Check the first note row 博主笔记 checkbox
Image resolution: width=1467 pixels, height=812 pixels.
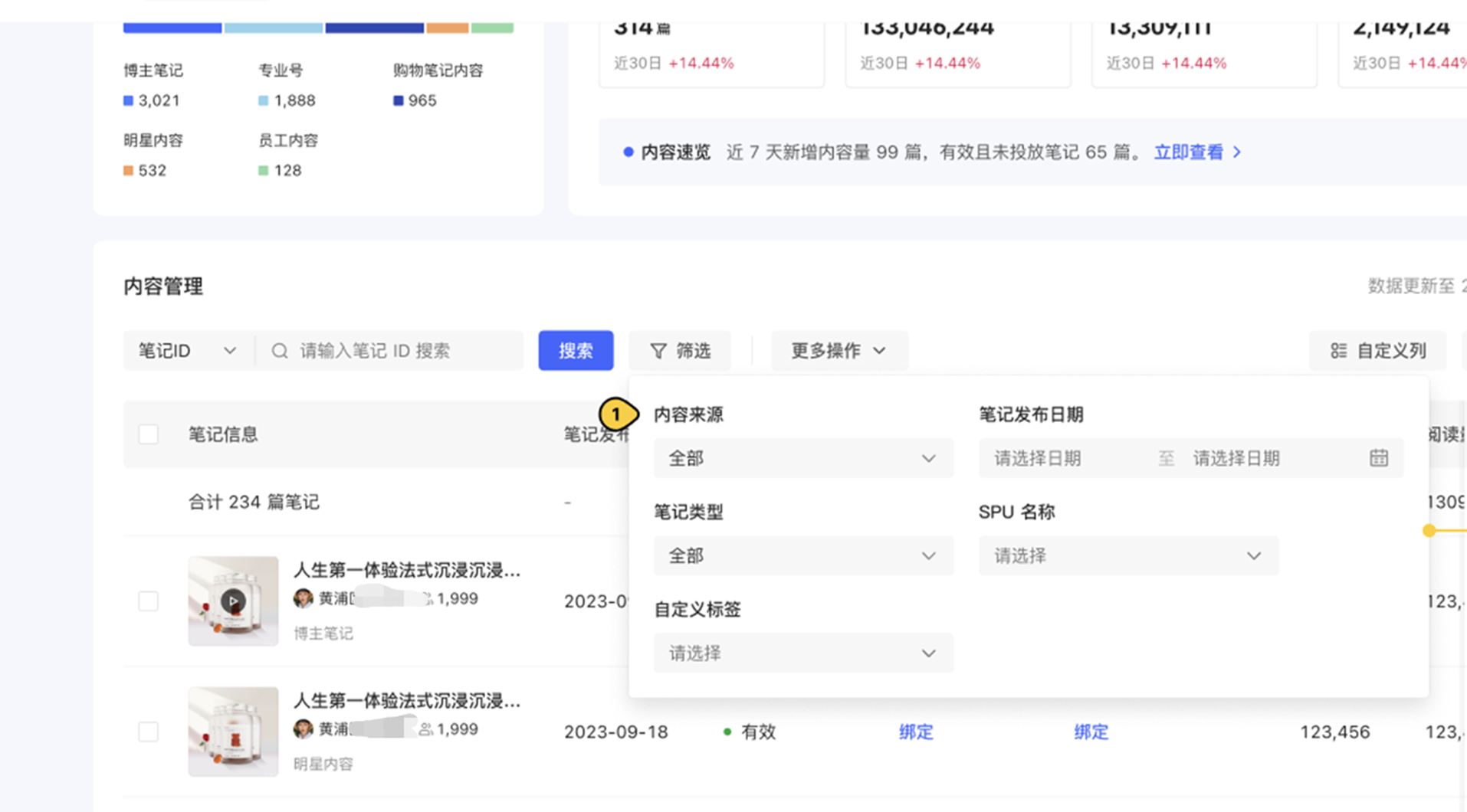(149, 601)
